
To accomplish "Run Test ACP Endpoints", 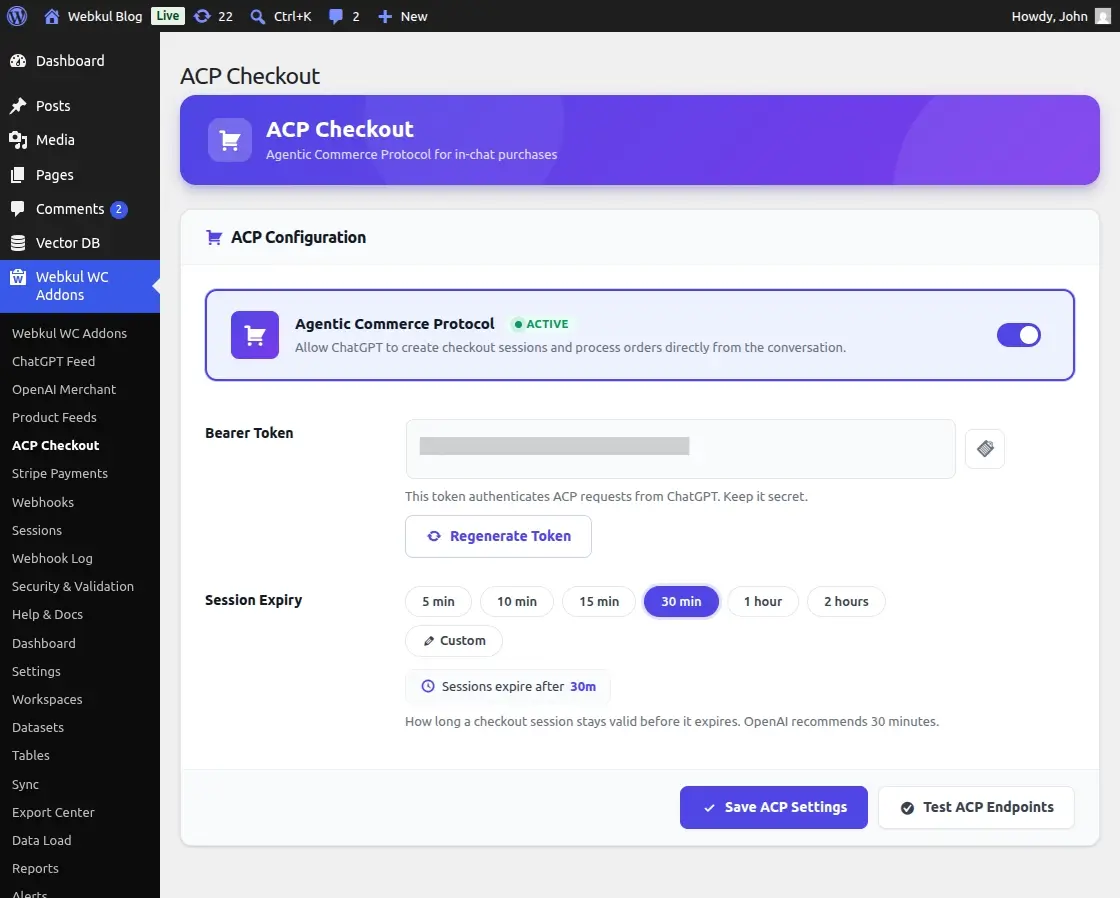I will pos(976,807).
